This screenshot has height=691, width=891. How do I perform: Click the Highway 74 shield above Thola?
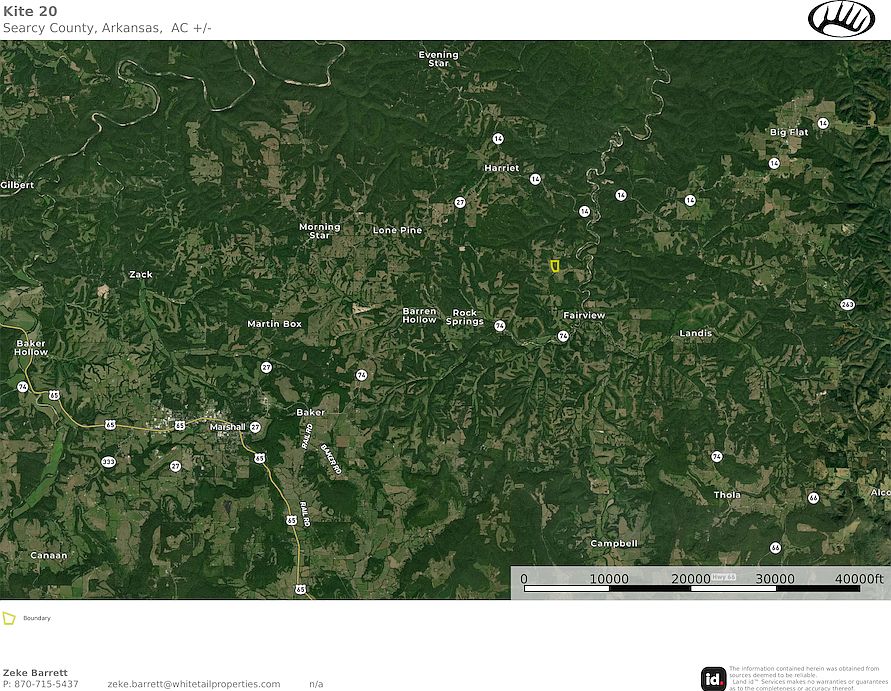click(717, 456)
